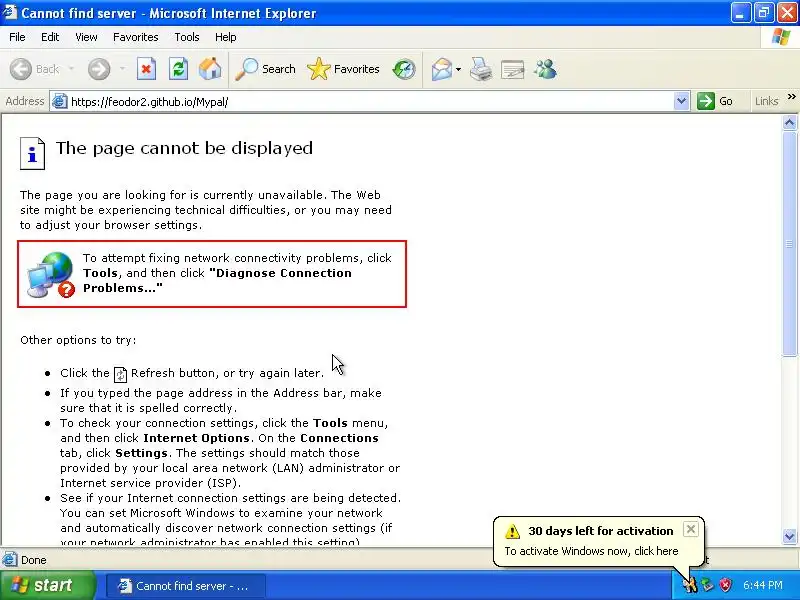Restore down the Internet Explorer window
Image resolution: width=800 pixels, height=600 pixels.
(x=763, y=13)
